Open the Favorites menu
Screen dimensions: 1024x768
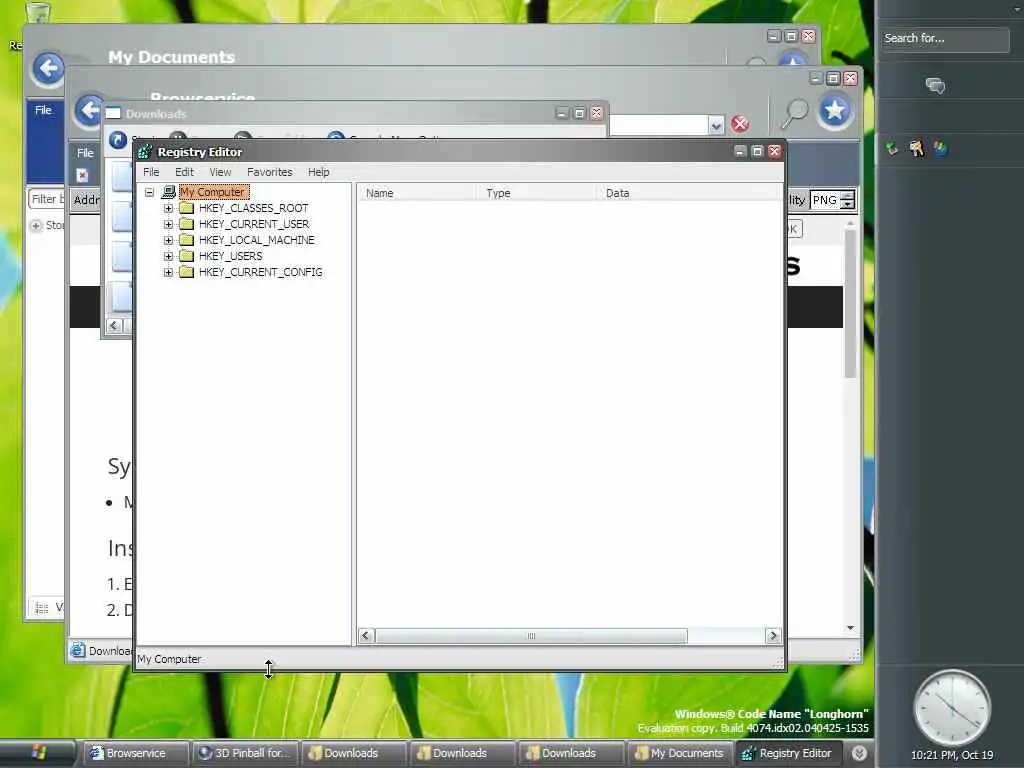[270, 172]
